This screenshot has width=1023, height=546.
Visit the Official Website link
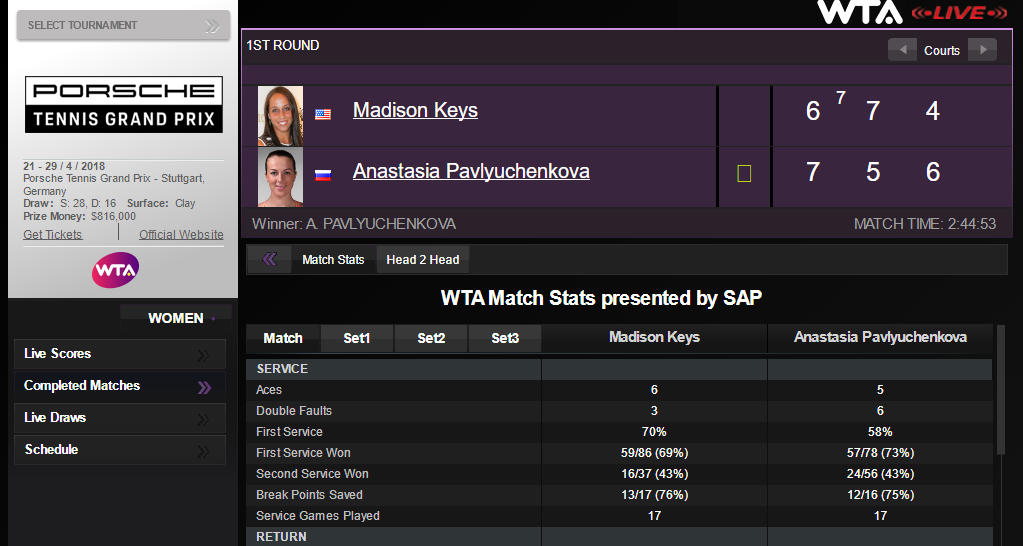[181, 235]
